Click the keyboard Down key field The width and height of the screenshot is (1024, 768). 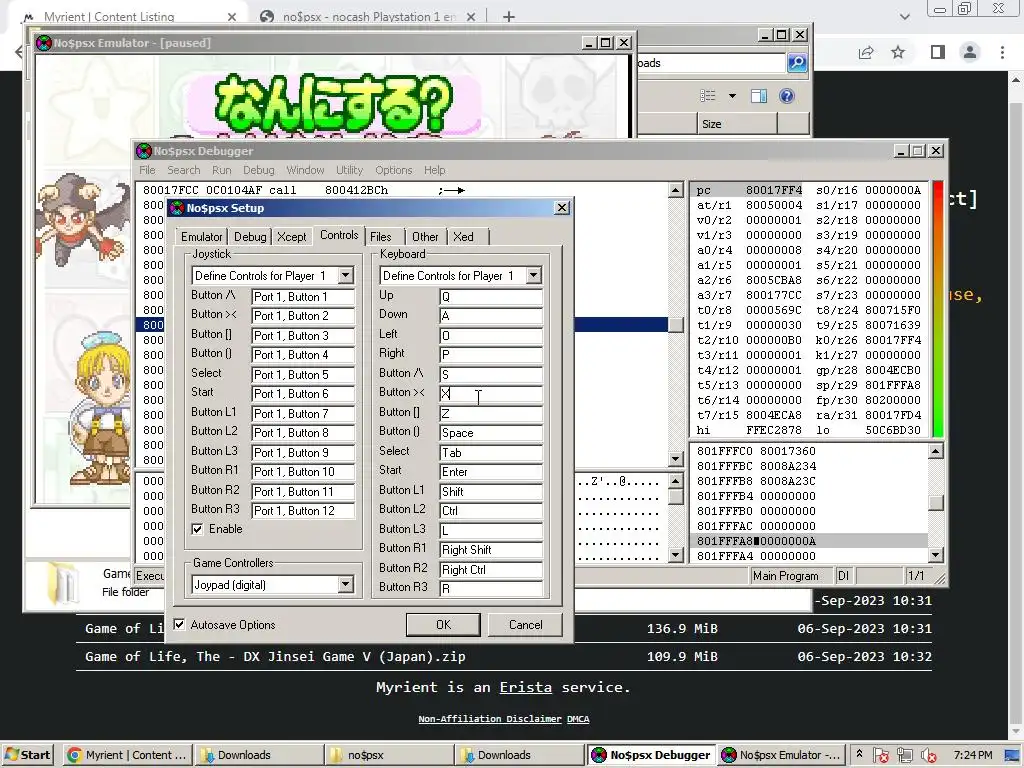pos(491,315)
